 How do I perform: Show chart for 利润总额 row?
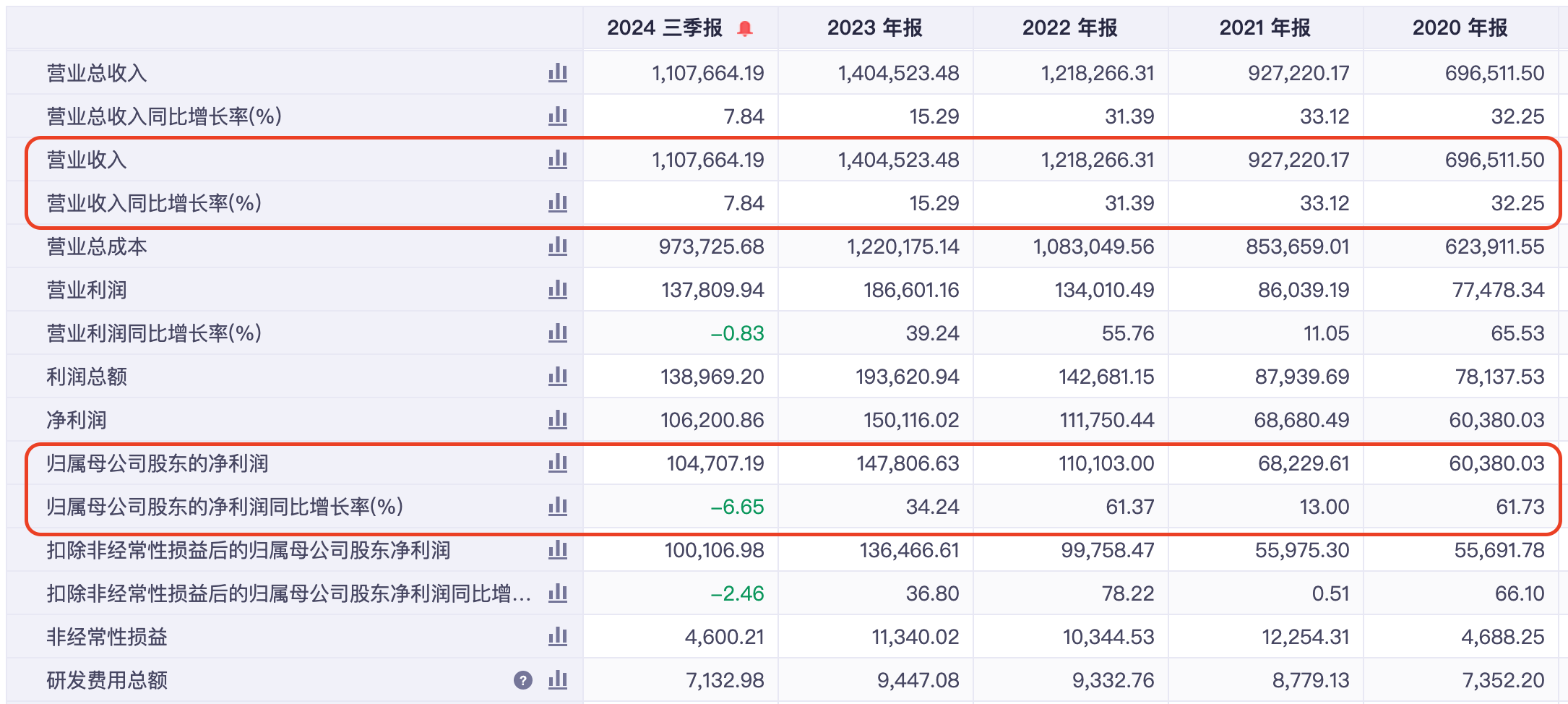click(557, 377)
